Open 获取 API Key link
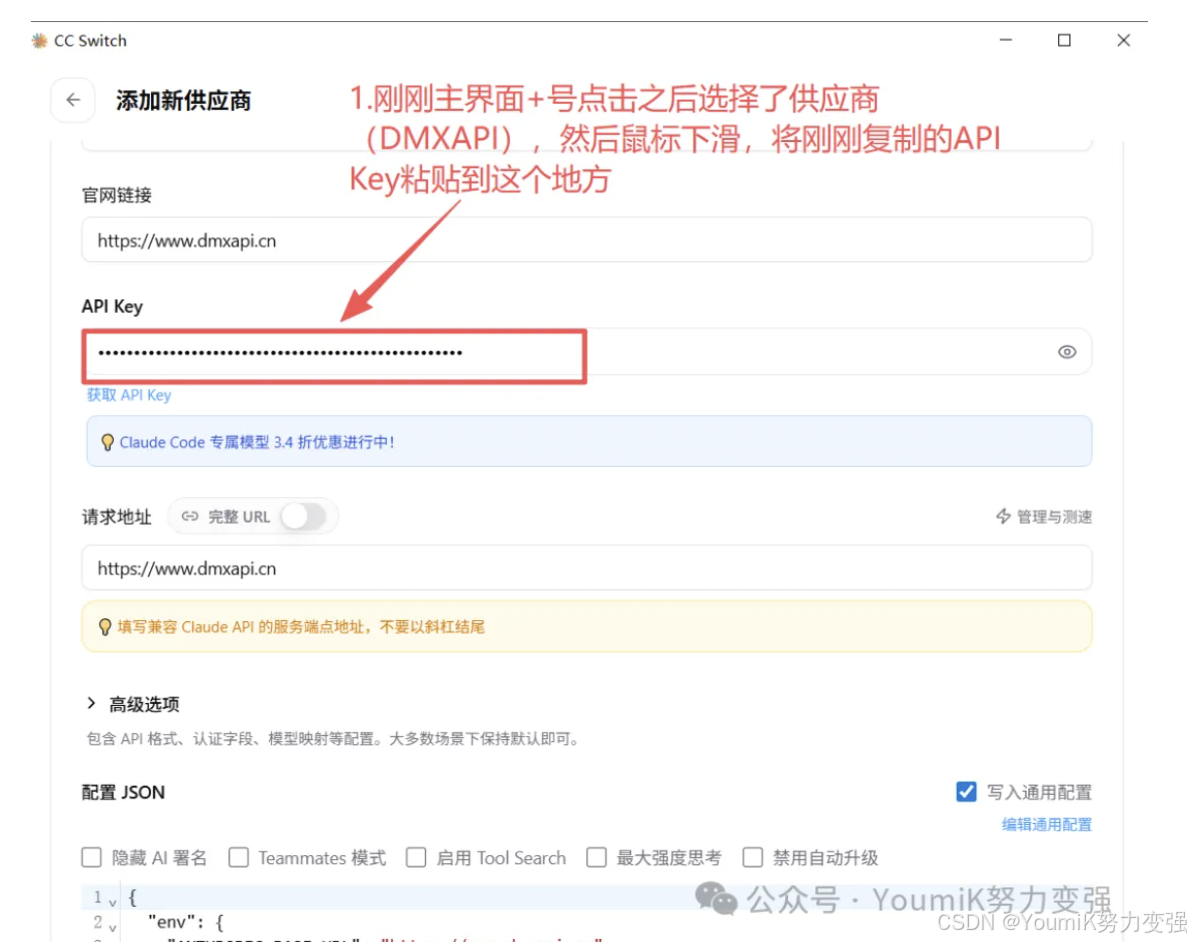Screen dimensions: 1191x942 [x=129, y=395]
